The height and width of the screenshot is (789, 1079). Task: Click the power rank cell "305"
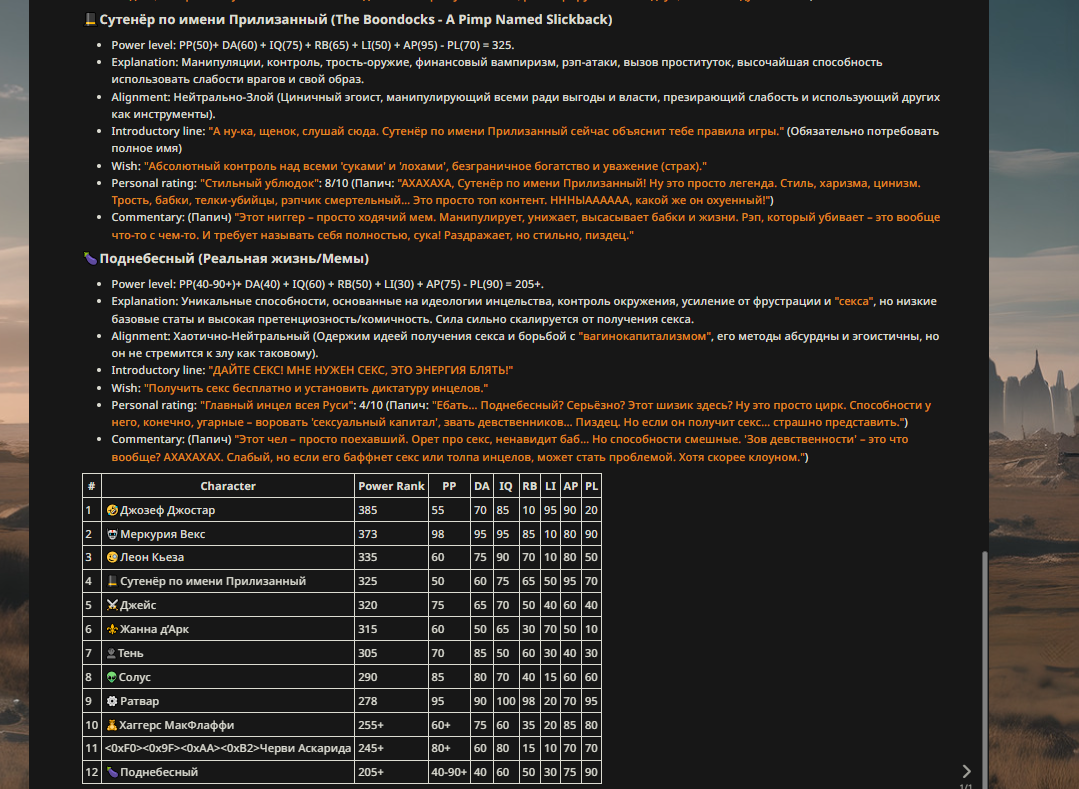click(x=391, y=653)
